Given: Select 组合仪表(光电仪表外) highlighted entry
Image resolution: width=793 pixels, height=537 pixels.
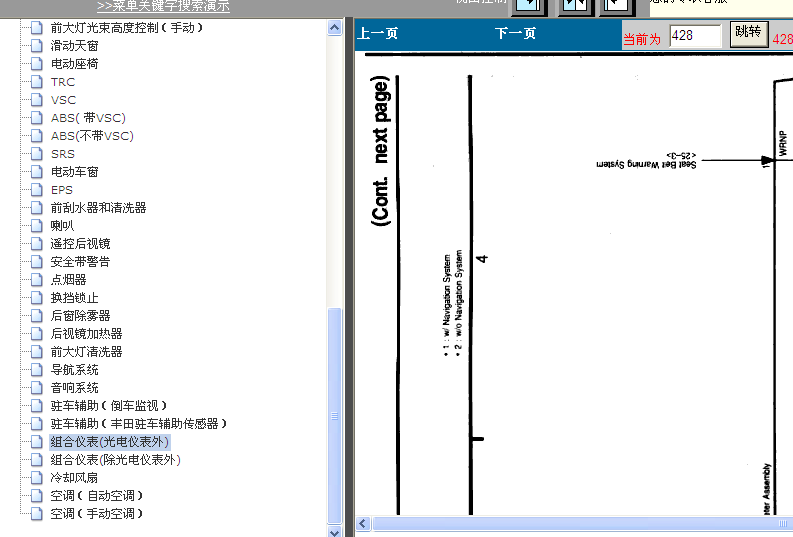Looking at the screenshot, I should click(x=109, y=442).
